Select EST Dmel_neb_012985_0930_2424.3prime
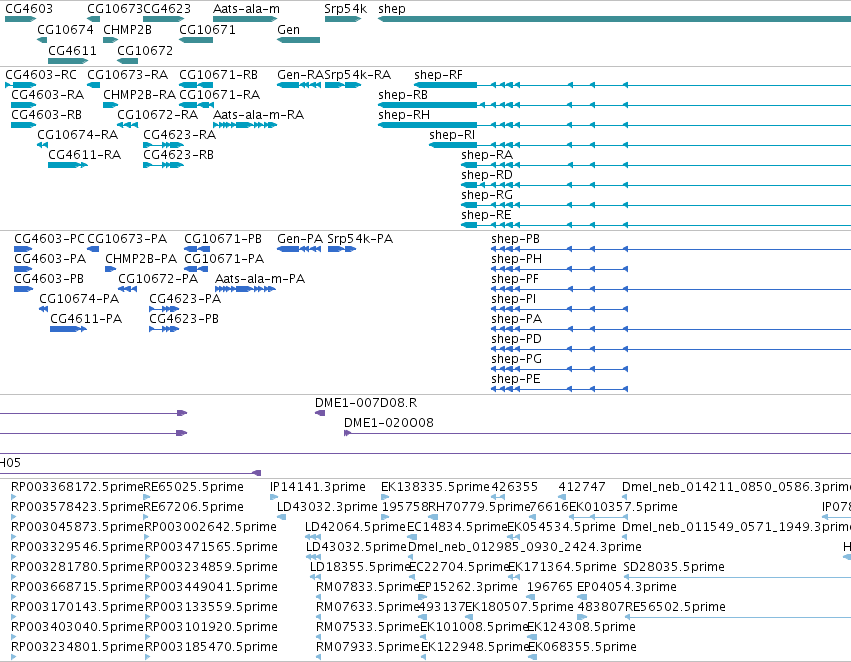Screen dimensions: 851x662 pyautogui.click(x=524, y=548)
